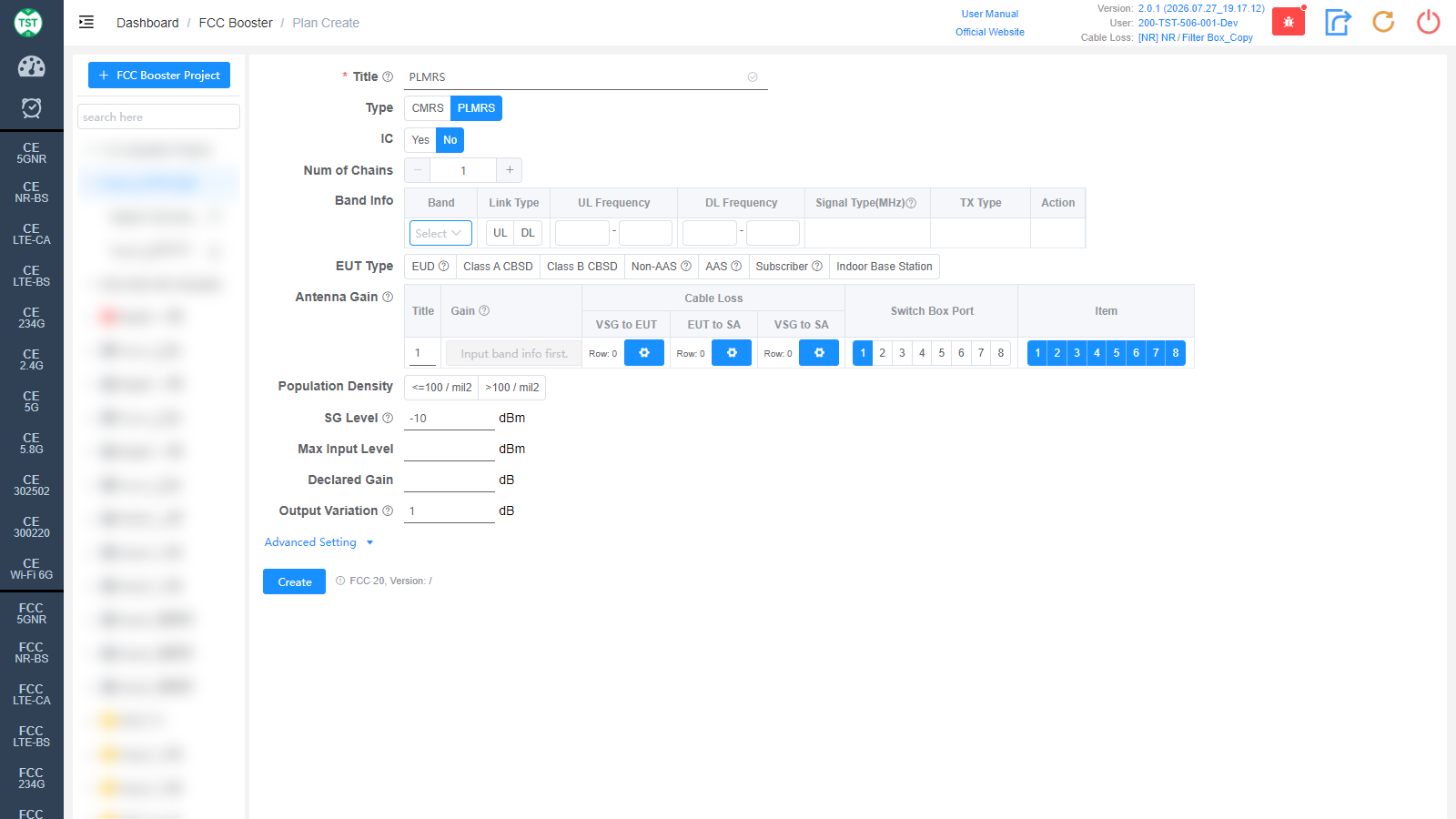
Task: Click the Declared Gain input field
Action: (x=450, y=480)
